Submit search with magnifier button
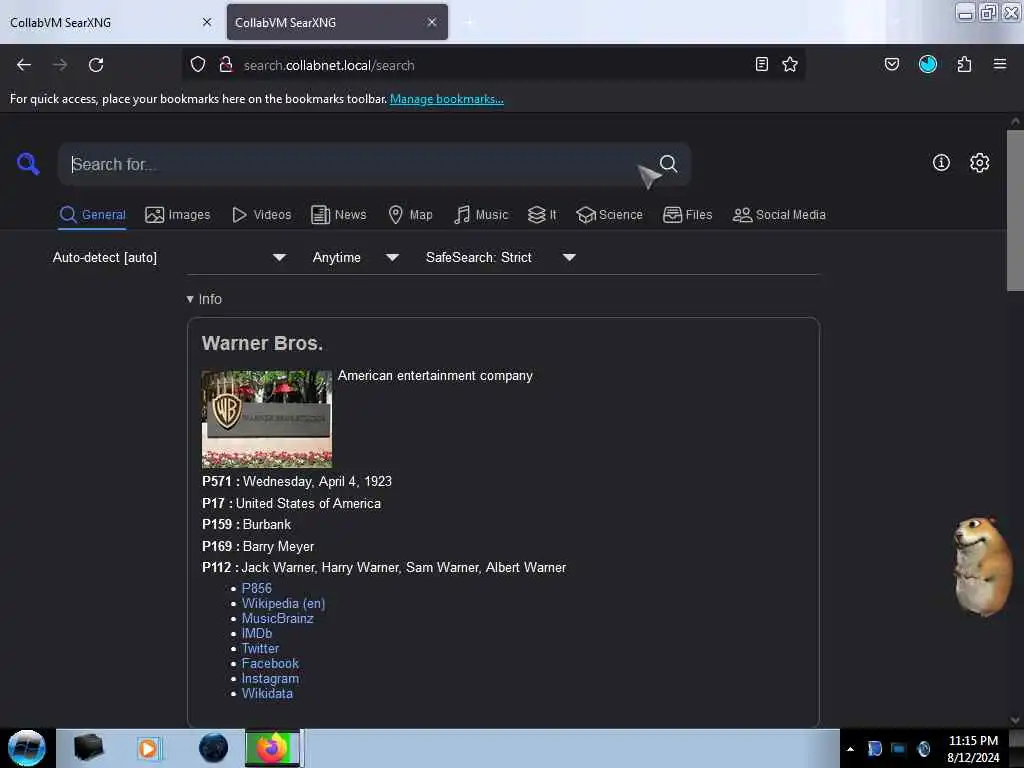Viewport: 1024px width, 768px height. pos(668,163)
